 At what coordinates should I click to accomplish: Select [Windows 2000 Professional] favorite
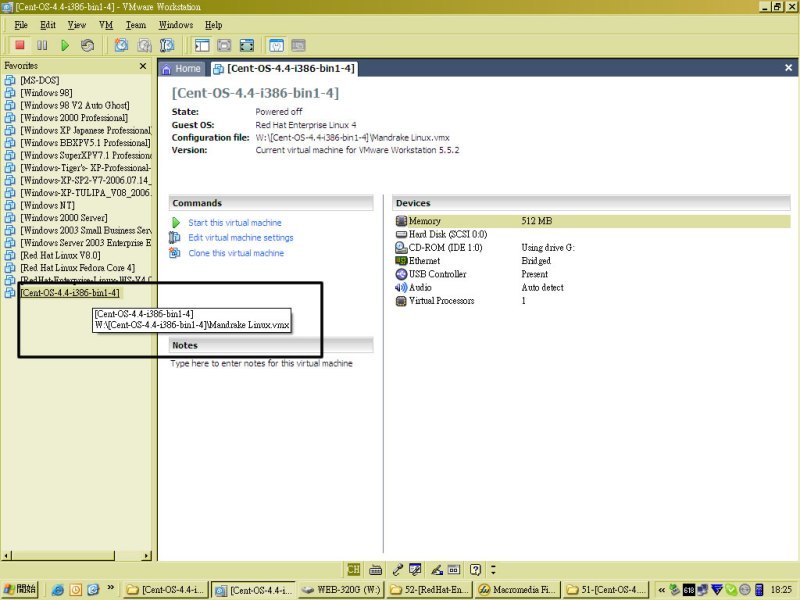click(74, 118)
